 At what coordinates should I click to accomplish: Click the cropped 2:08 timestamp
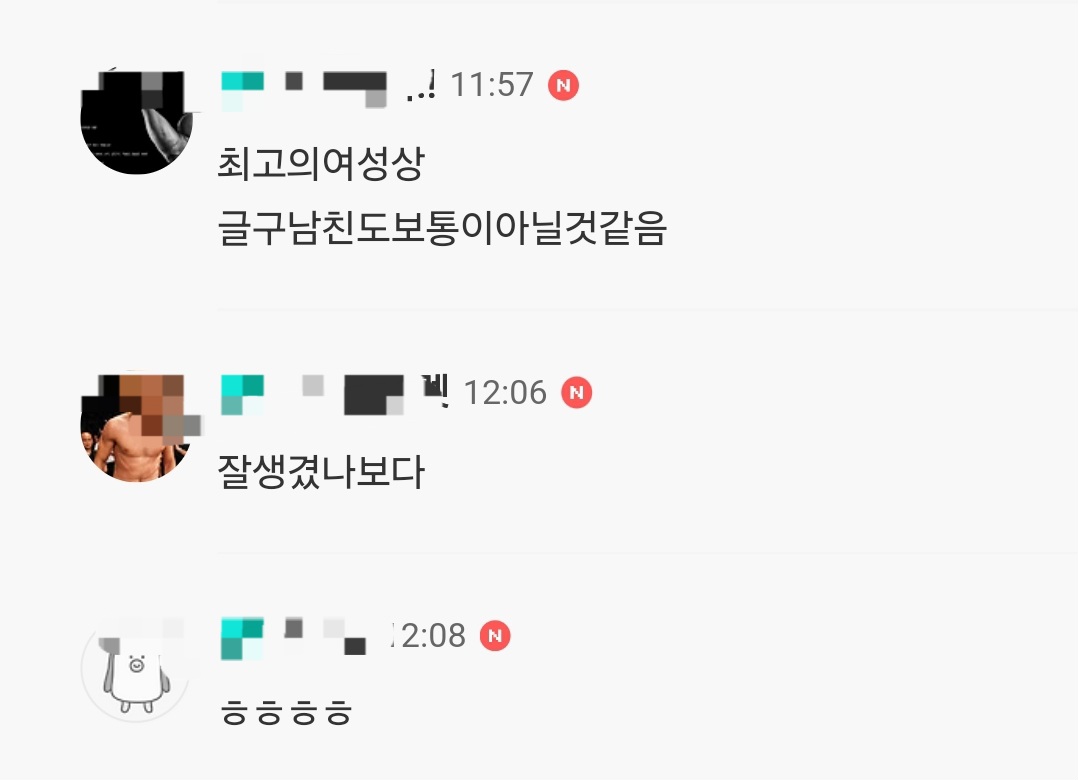pyautogui.click(x=428, y=636)
